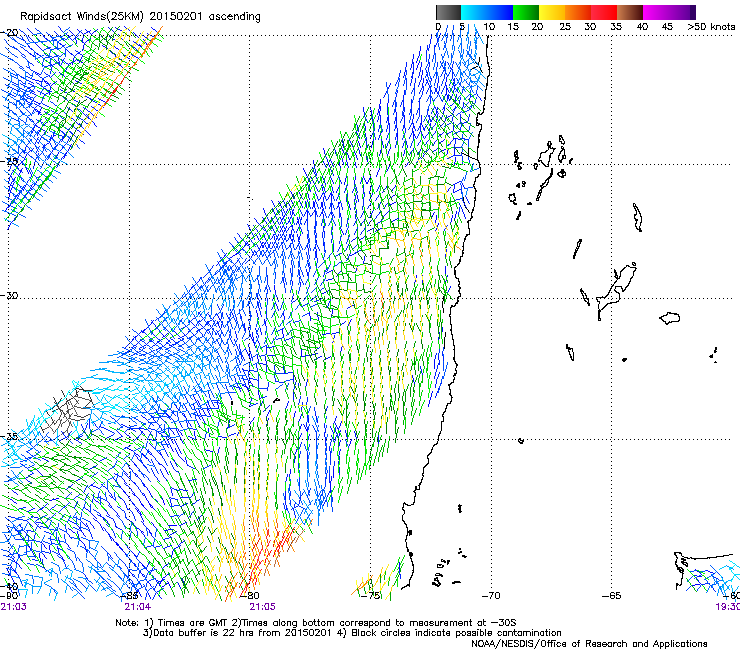Click the '45' legend scale label
Screen dimensions: 740x650
click(667, 27)
